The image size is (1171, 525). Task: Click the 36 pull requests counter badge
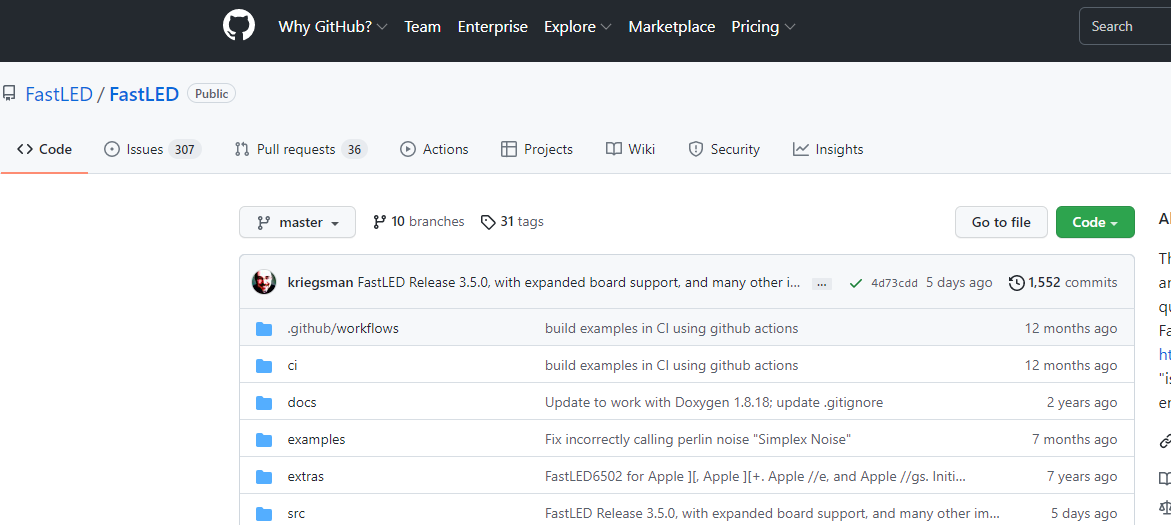(354, 149)
